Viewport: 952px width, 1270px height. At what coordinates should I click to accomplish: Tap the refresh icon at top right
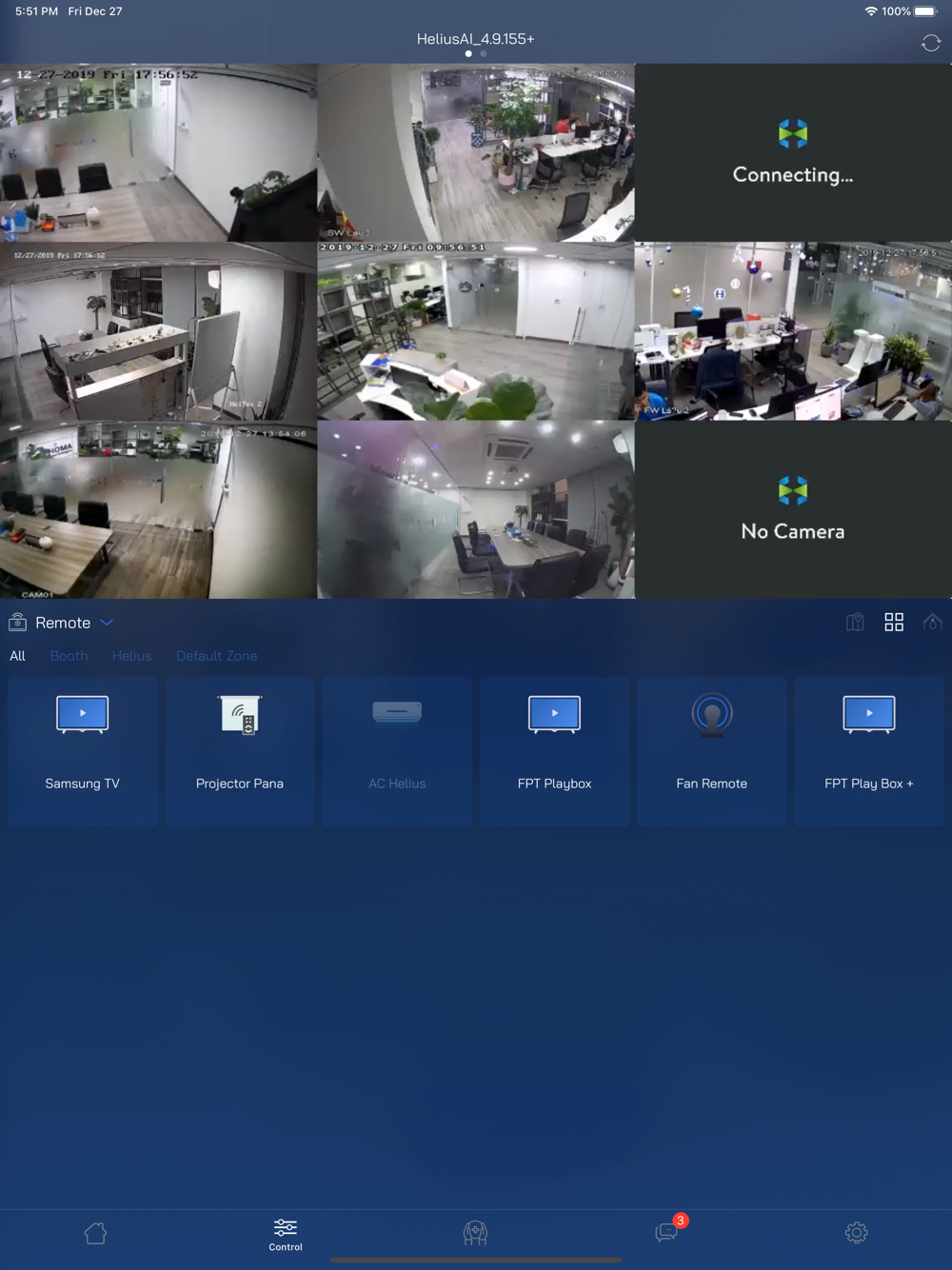pyautogui.click(x=931, y=43)
